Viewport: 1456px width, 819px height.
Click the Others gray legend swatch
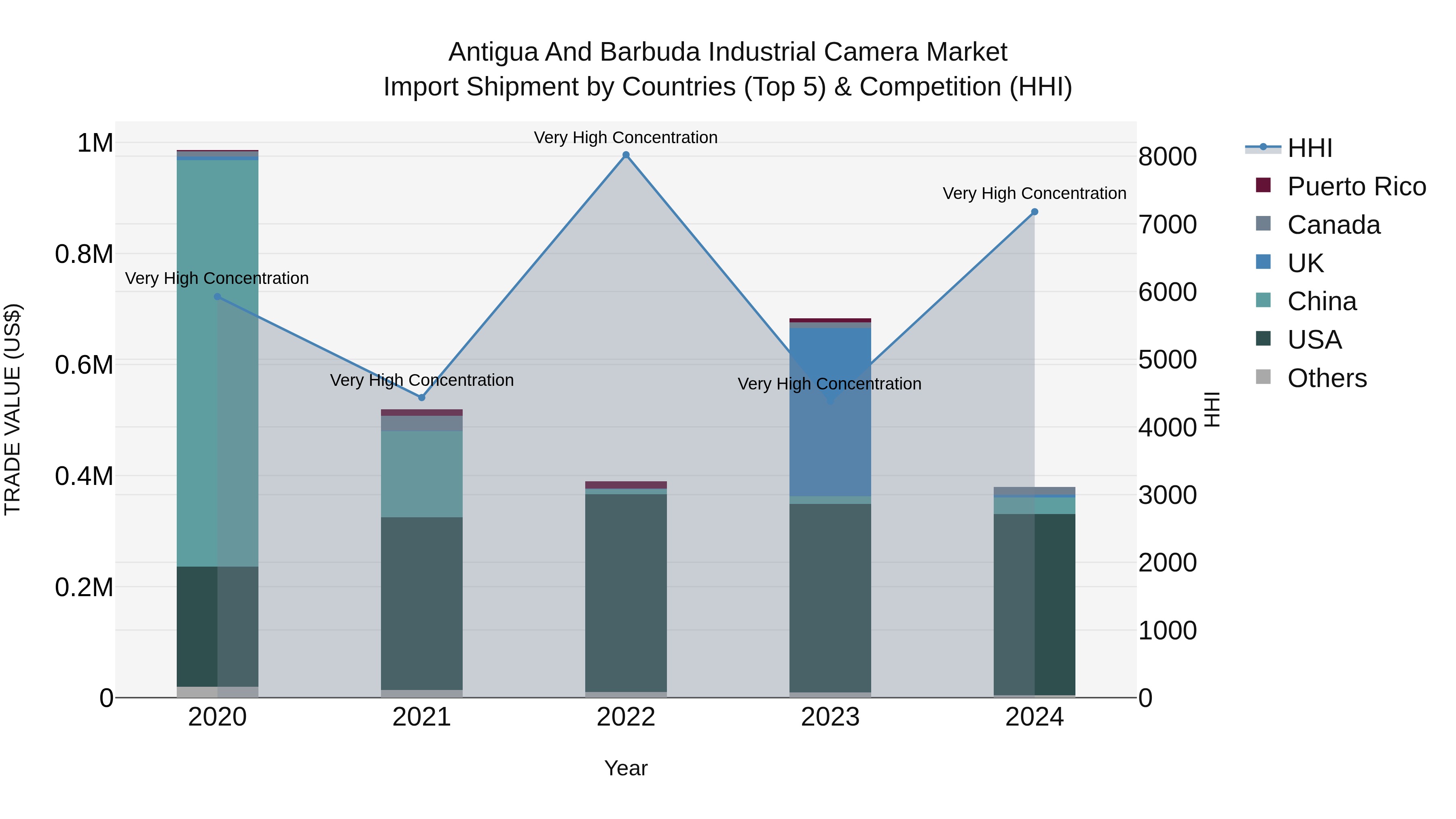click(x=1263, y=377)
